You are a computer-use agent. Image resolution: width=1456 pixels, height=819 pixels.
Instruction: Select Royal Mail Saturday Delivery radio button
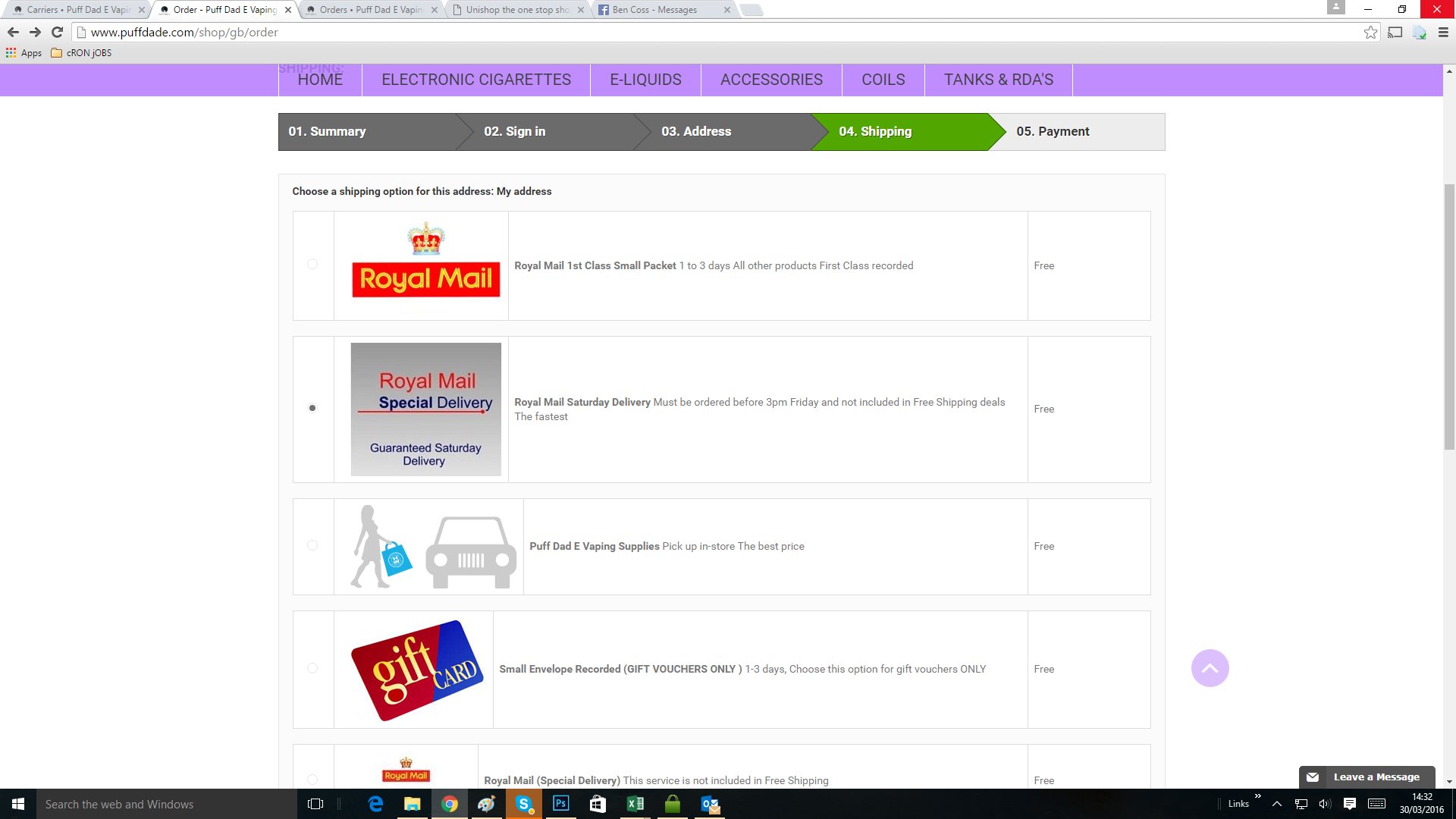(x=312, y=408)
